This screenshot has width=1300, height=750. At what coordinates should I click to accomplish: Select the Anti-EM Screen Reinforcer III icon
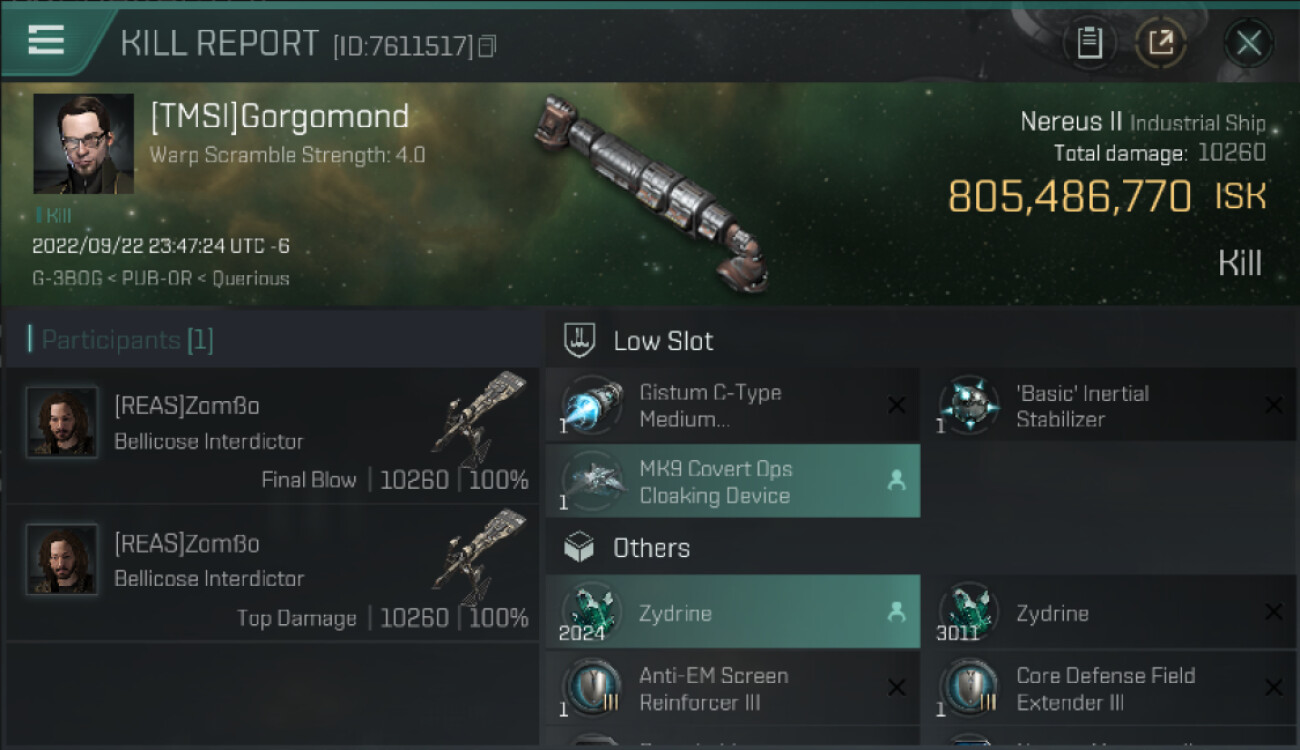pyautogui.click(x=592, y=688)
